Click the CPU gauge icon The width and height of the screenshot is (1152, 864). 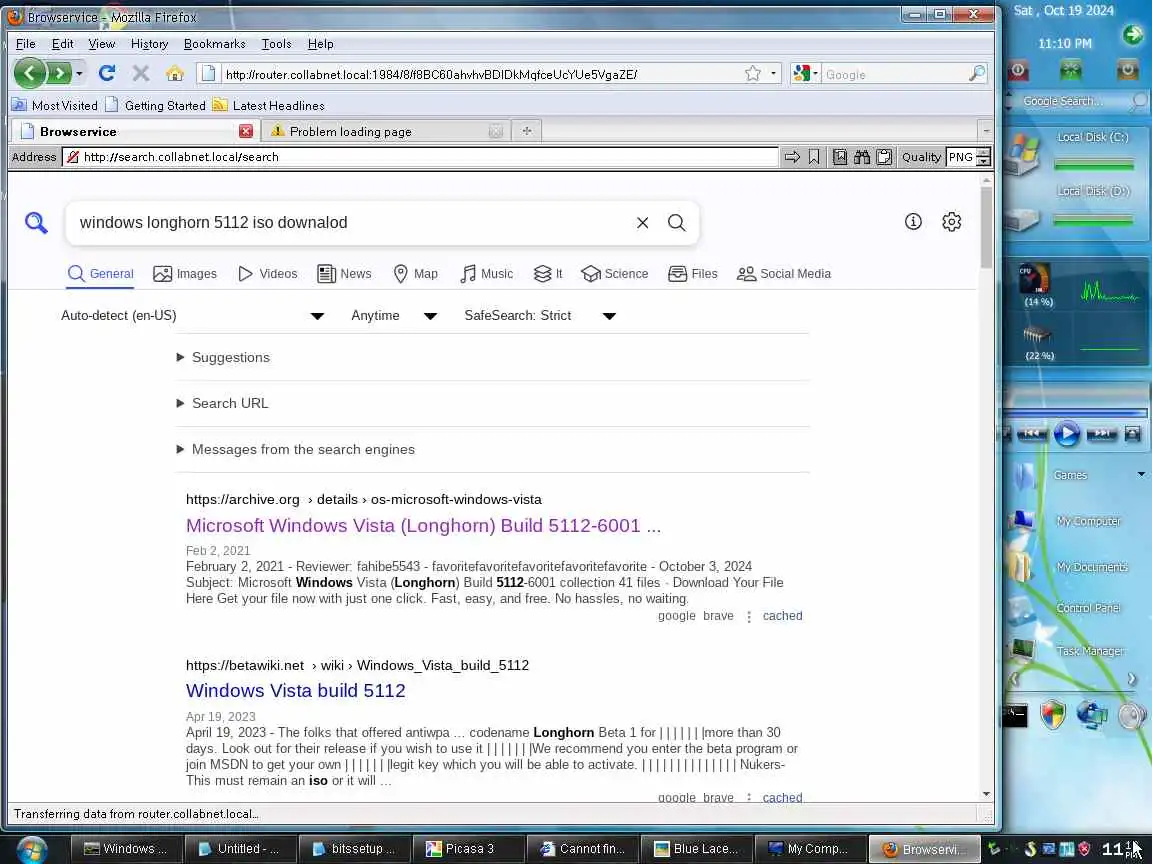(1035, 279)
